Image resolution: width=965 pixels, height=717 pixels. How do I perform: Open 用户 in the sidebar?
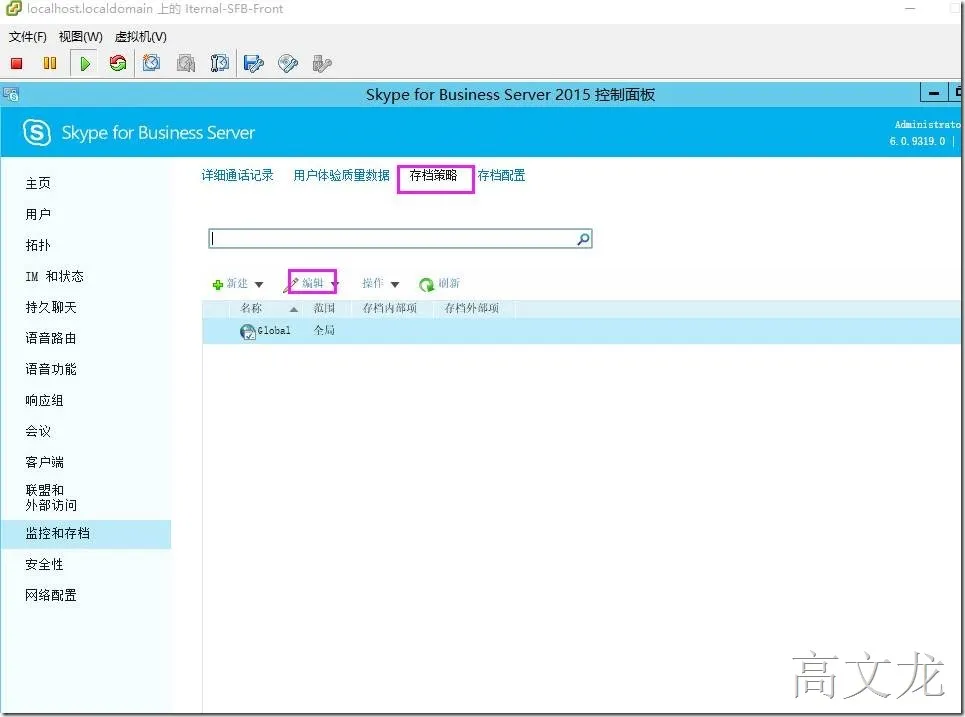point(38,214)
